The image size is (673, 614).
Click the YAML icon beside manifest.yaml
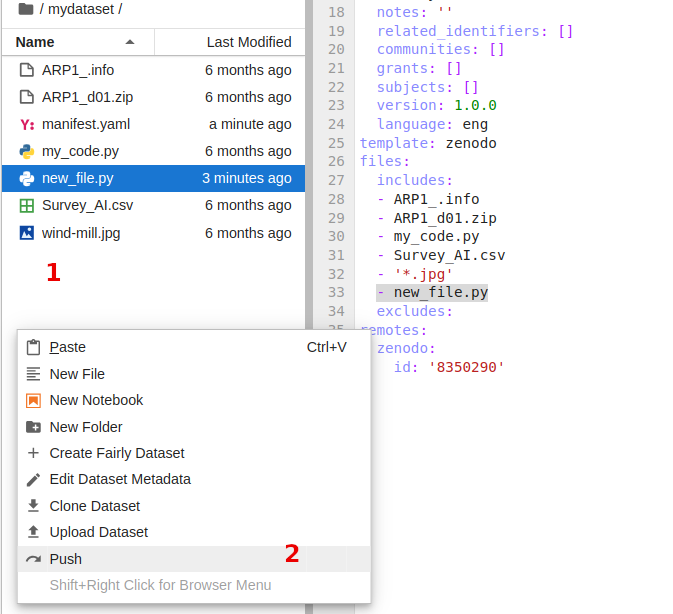[27, 124]
